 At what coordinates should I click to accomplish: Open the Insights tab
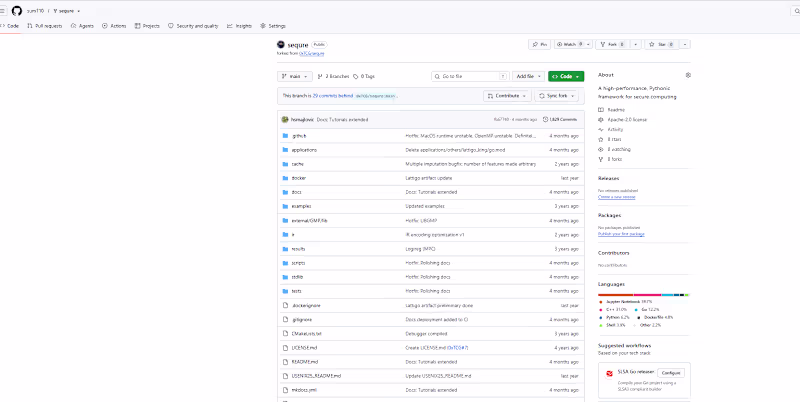click(x=239, y=26)
